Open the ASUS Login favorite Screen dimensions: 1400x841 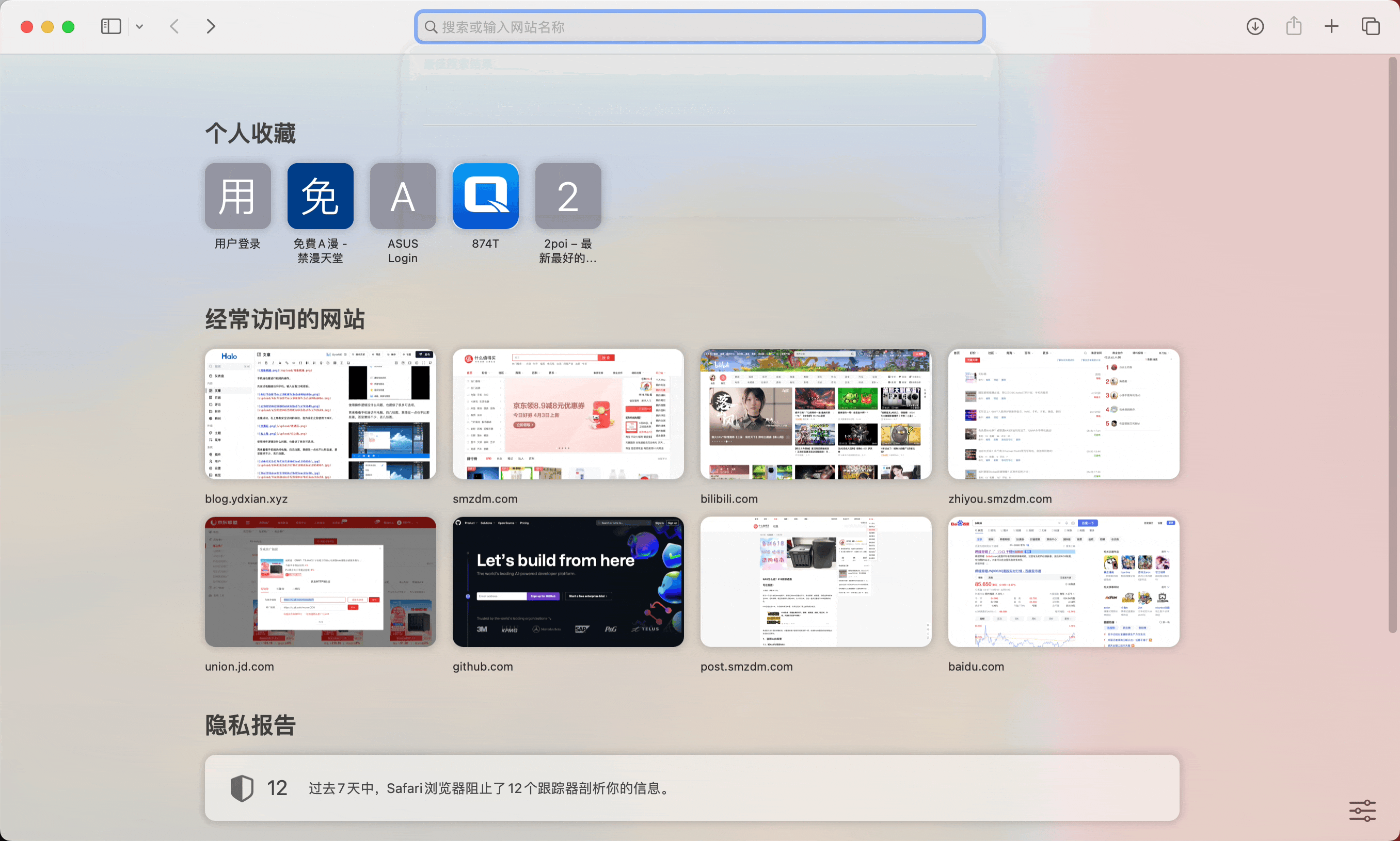point(402,196)
